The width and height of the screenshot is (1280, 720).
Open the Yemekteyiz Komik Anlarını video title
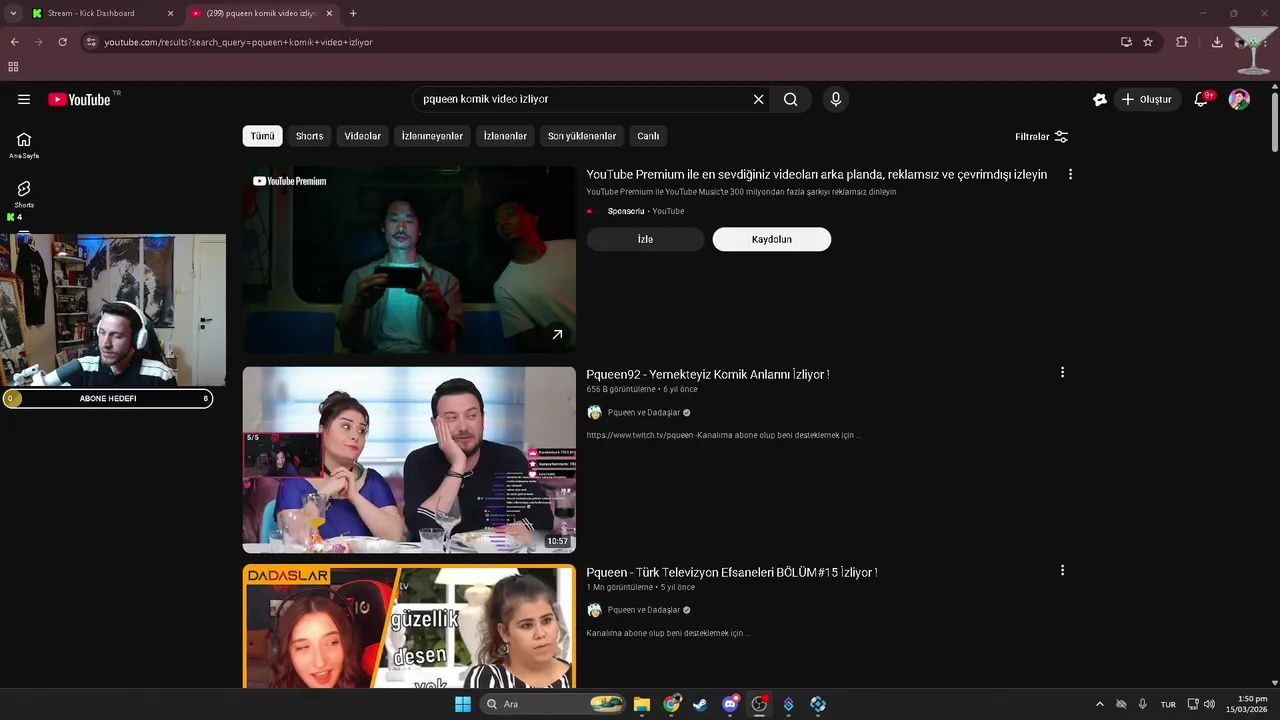click(708, 374)
